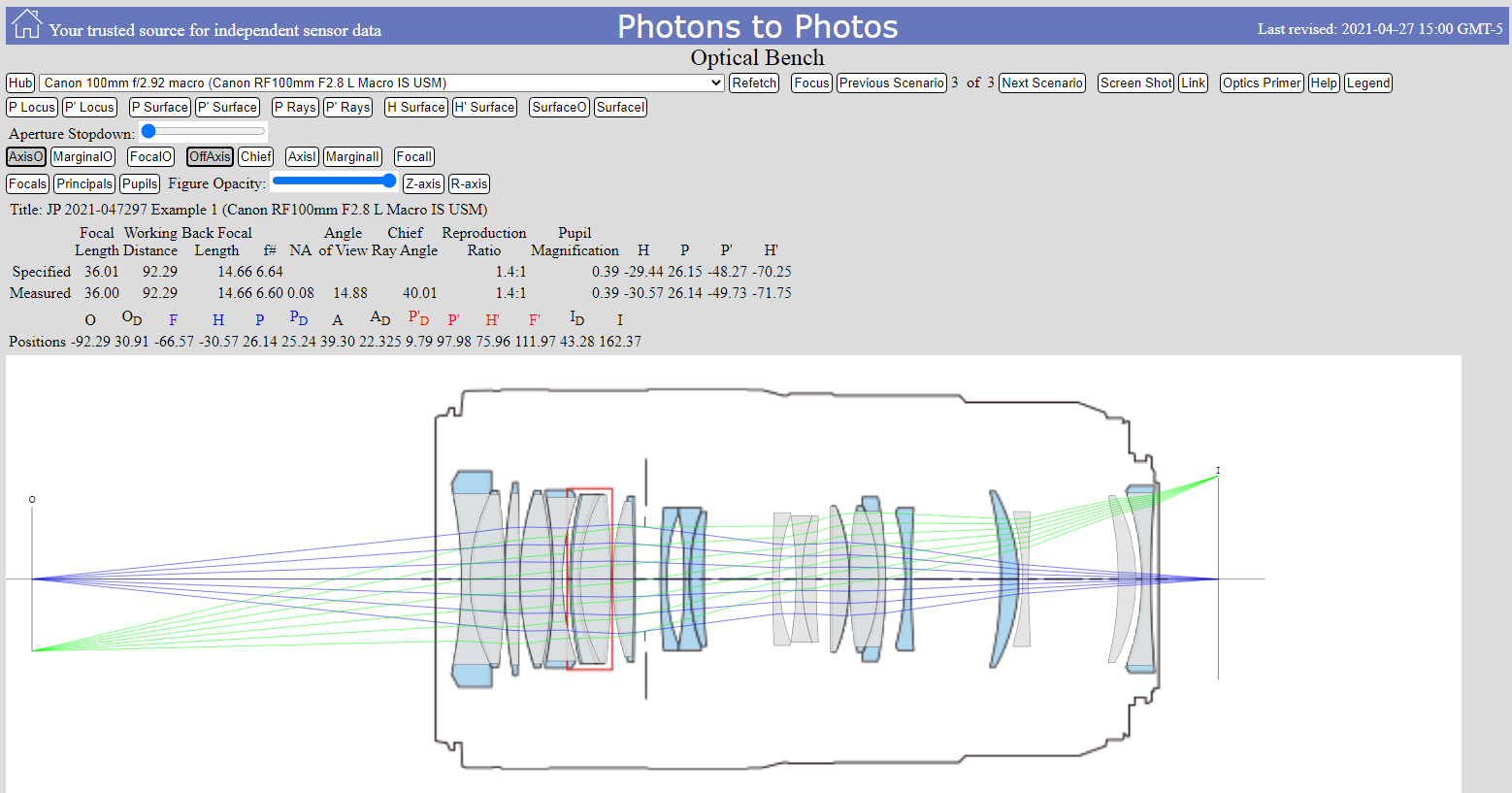This screenshot has width=1512, height=793.
Task: Click the 'Last revised' timestamp text
Action: [x=1380, y=29]
